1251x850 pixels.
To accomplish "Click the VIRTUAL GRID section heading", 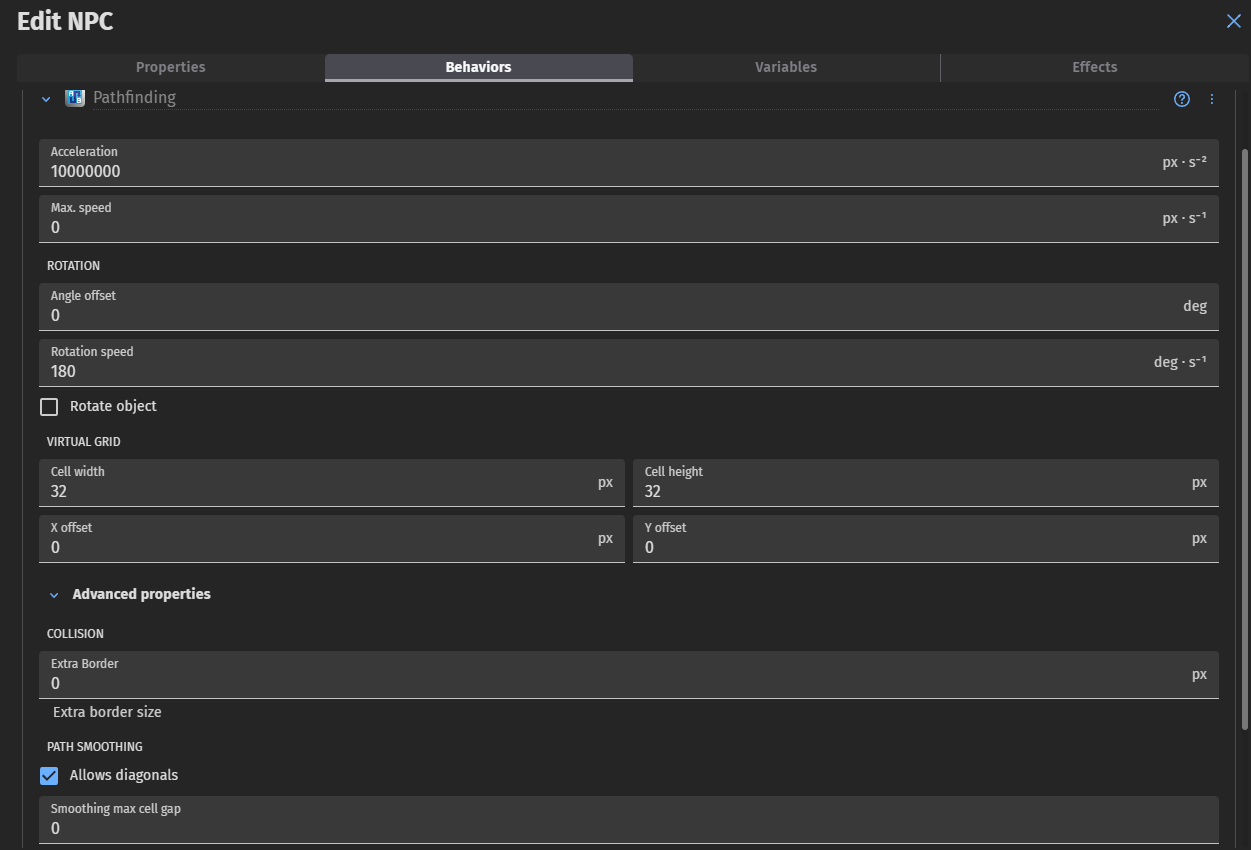I will [x=84, y=442].
